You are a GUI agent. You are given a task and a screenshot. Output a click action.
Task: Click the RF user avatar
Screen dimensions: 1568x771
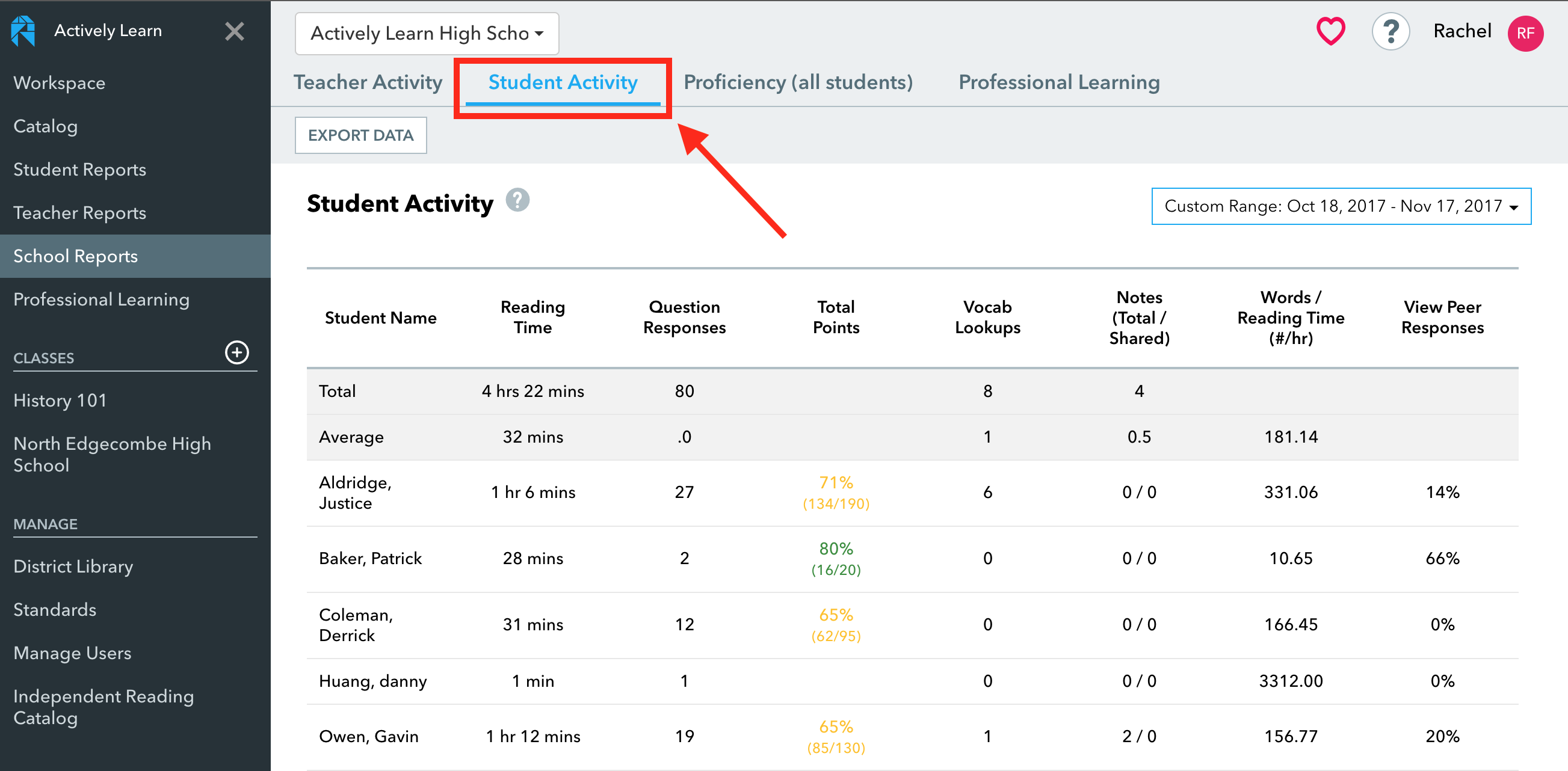pyautogui.click(x=1525, y=33)
